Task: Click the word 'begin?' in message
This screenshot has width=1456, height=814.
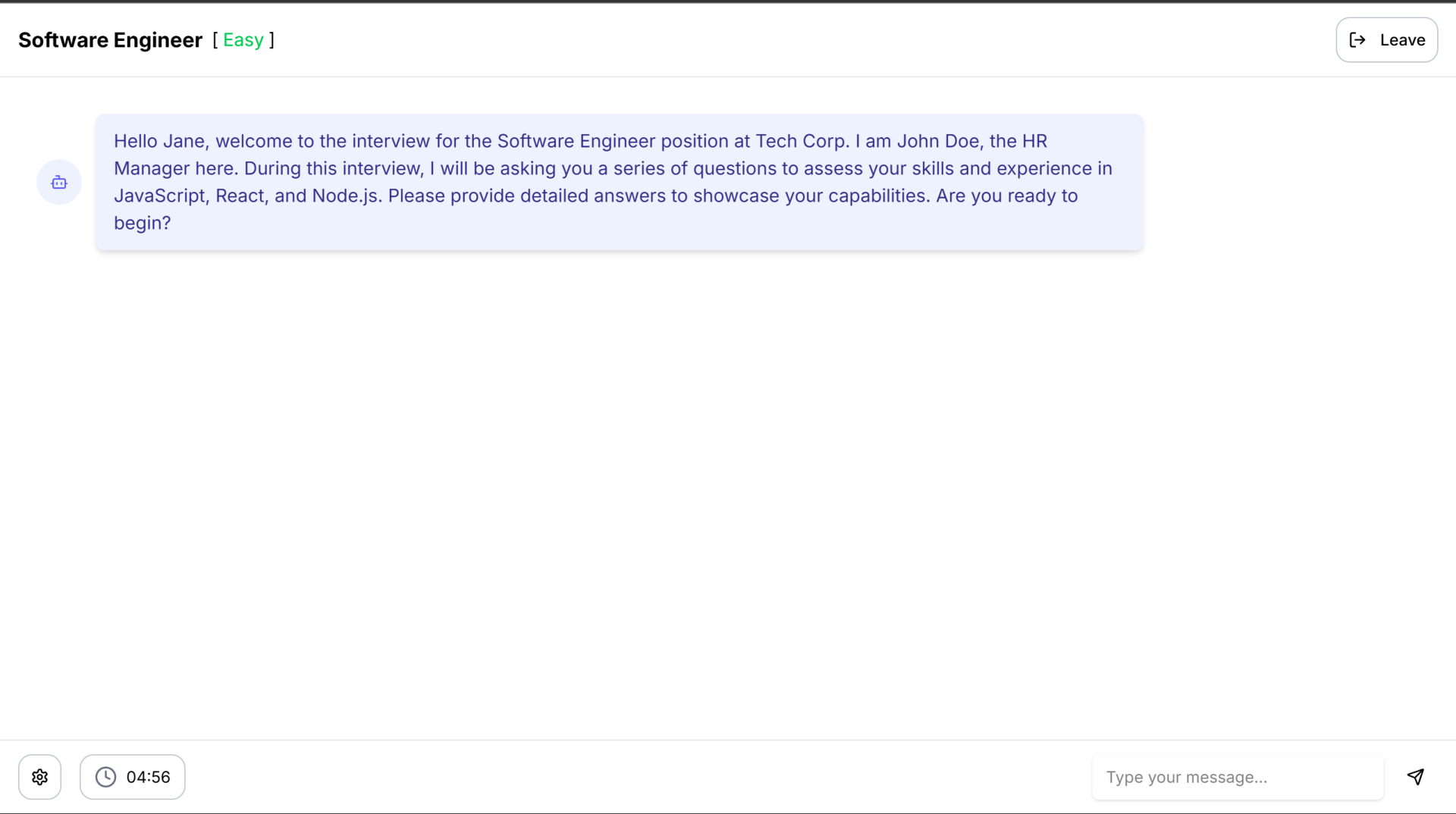Action: tap(143, 223)
